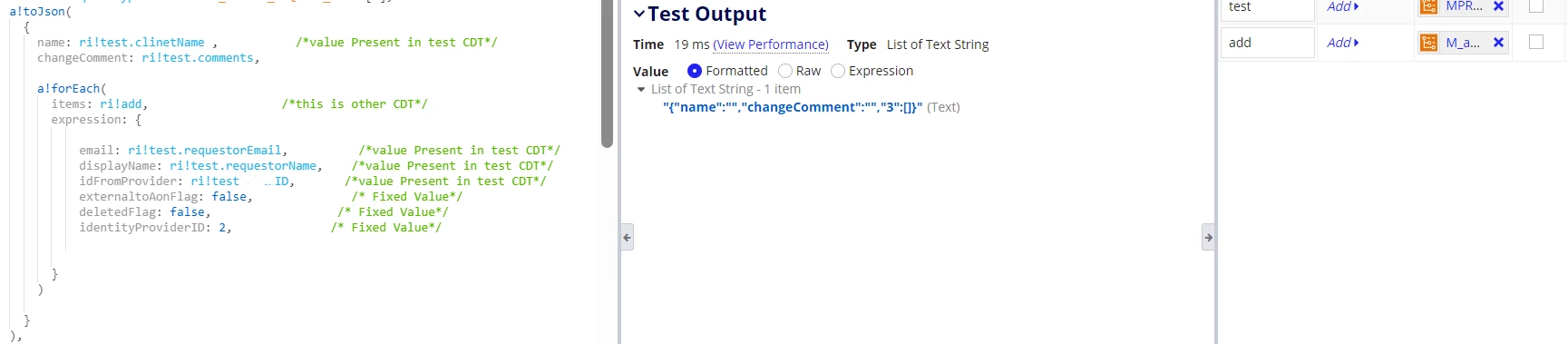Image resolution: width=1568 pixels, height=344 pixels.
Task: Click the M_a... type link
Action: click(1463, 43)
